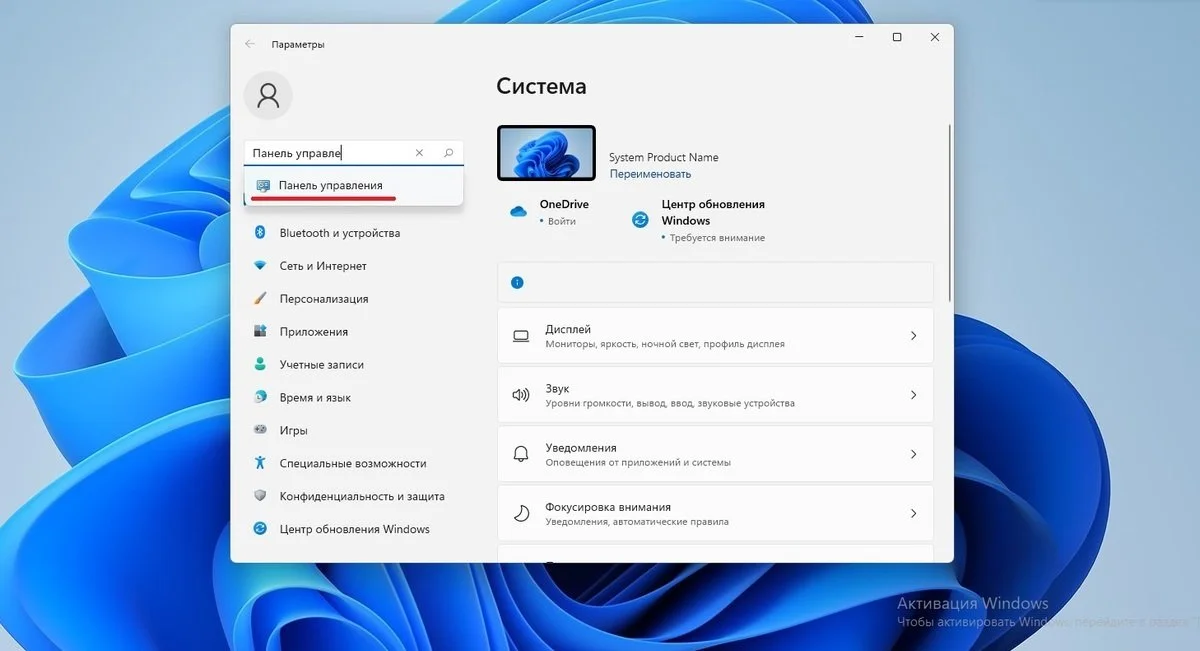Screen dimensions: 1200x651
Task: Minimize the Параметры window
Action: click(860, 37)
